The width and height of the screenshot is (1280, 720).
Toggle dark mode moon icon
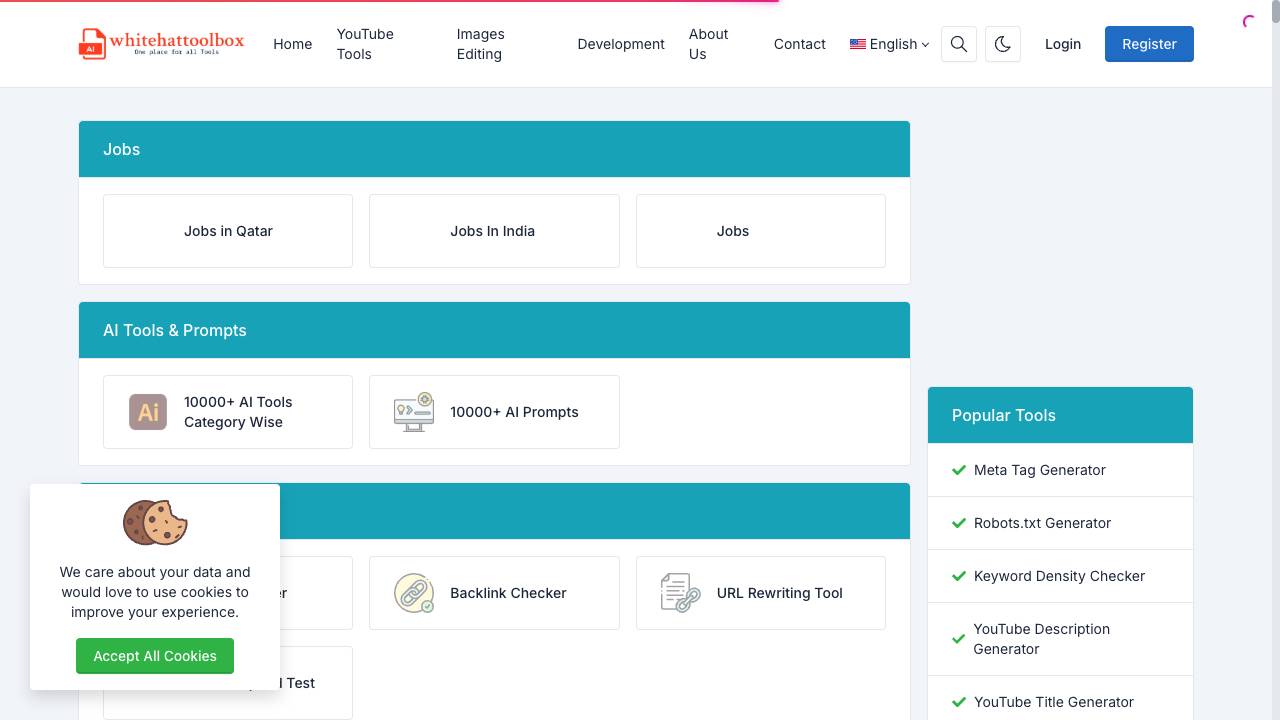pyautogui.click(x=1003, y=44)
